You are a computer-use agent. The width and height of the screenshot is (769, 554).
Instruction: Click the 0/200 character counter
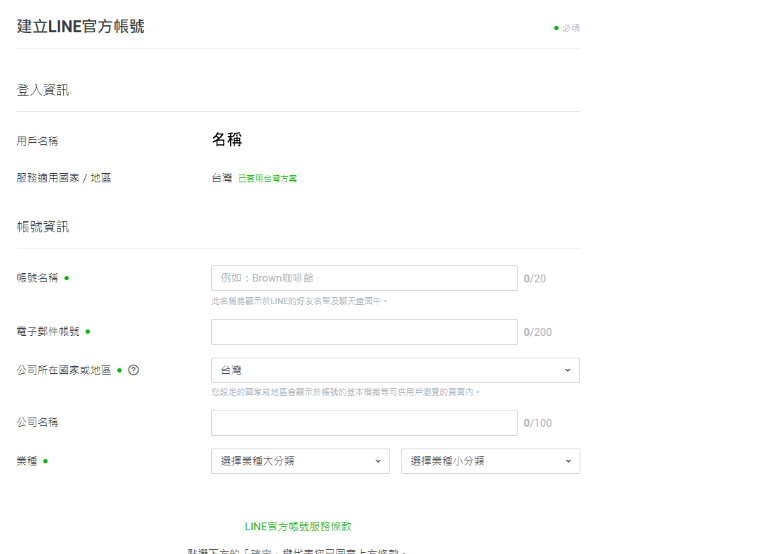pos(538,332)
